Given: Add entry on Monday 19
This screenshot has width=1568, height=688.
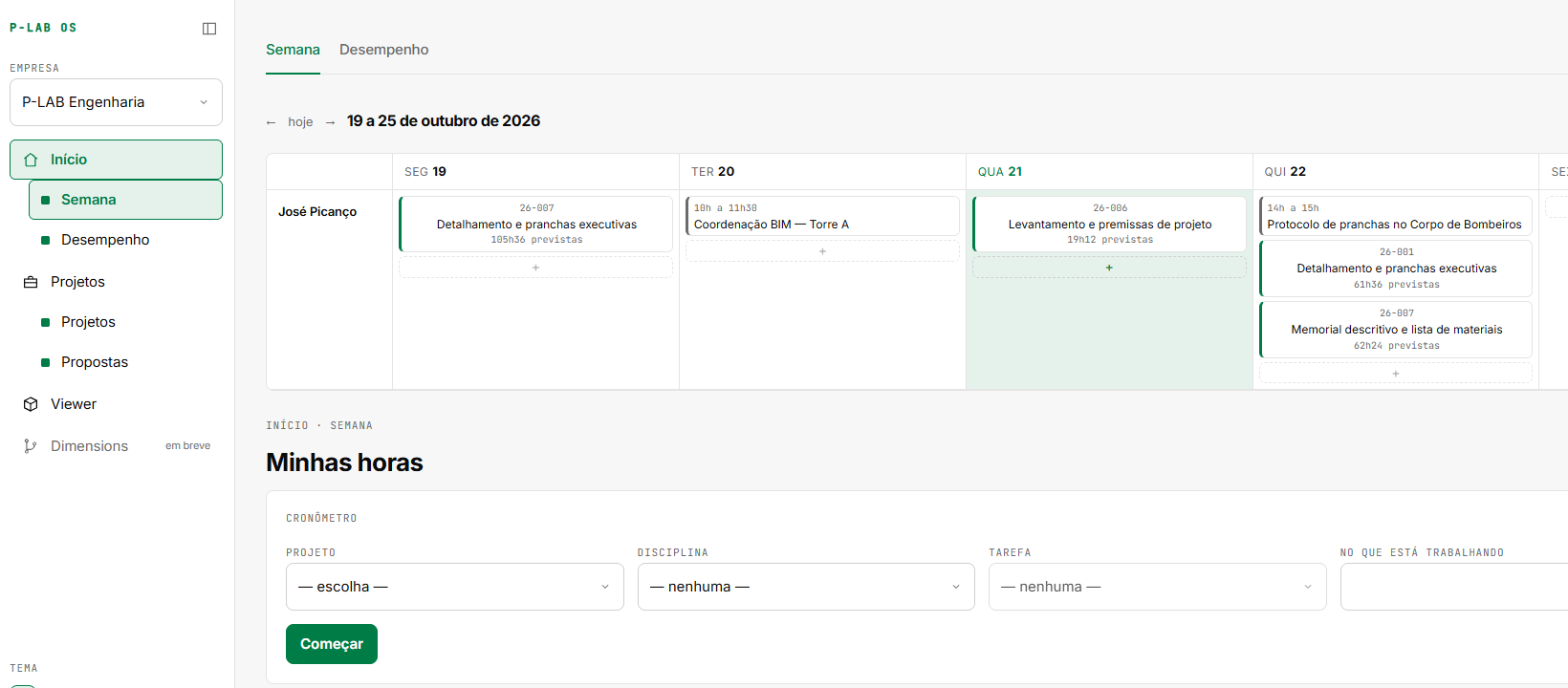Looking at the screenshot, I should [x=535, y=268].
